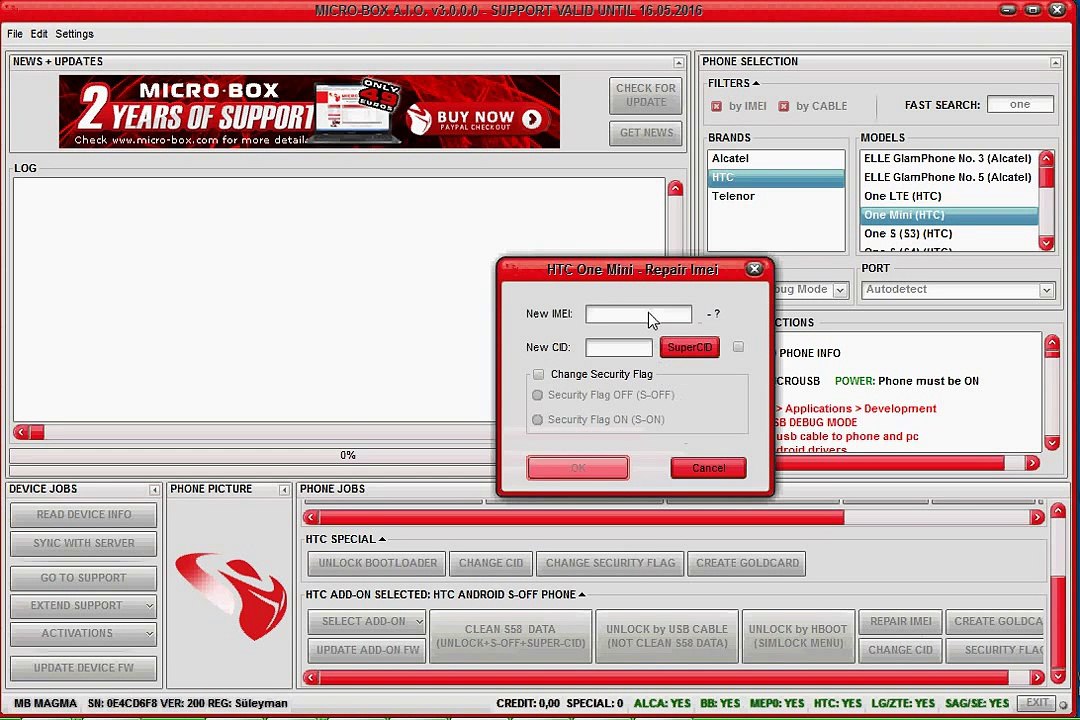Click instructions horizontal scroll-right arrow

click(x=1032, y=463)
